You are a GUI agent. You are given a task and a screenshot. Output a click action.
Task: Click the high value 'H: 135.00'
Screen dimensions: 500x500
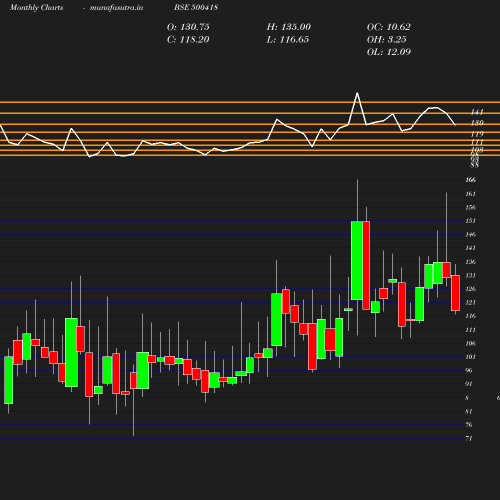[x=289, y=27]
